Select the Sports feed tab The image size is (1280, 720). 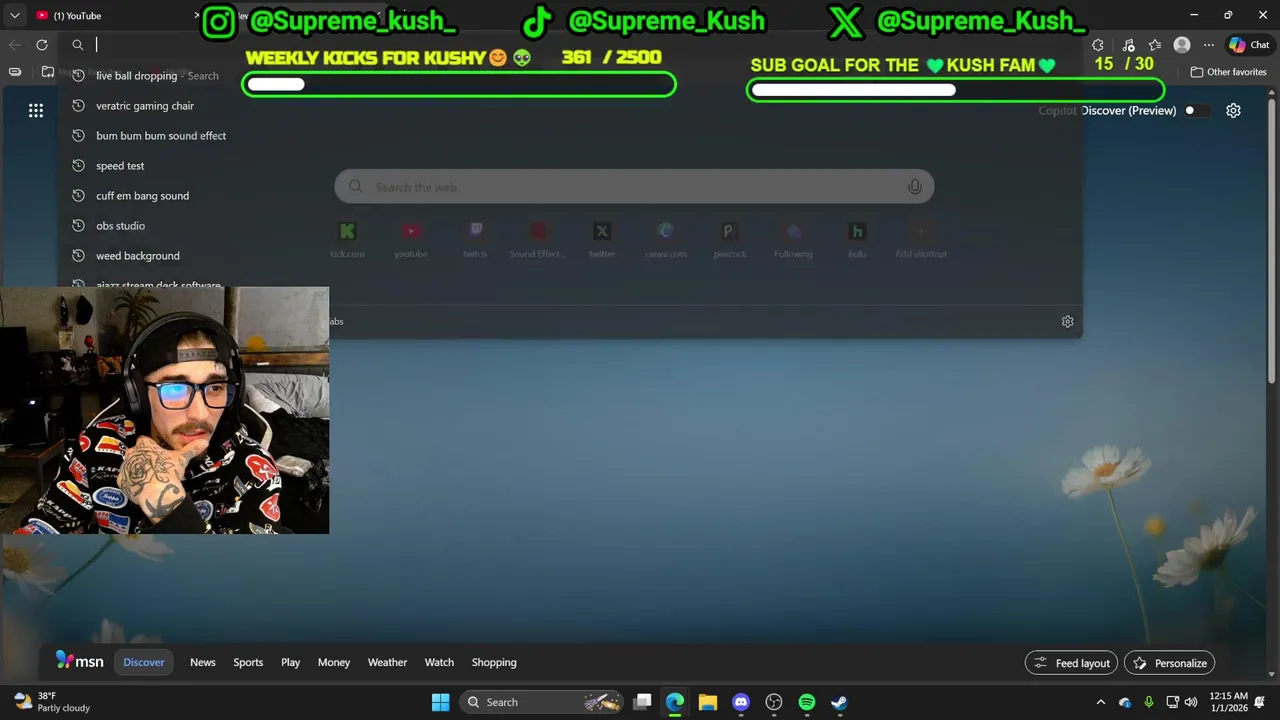point(248,662)
